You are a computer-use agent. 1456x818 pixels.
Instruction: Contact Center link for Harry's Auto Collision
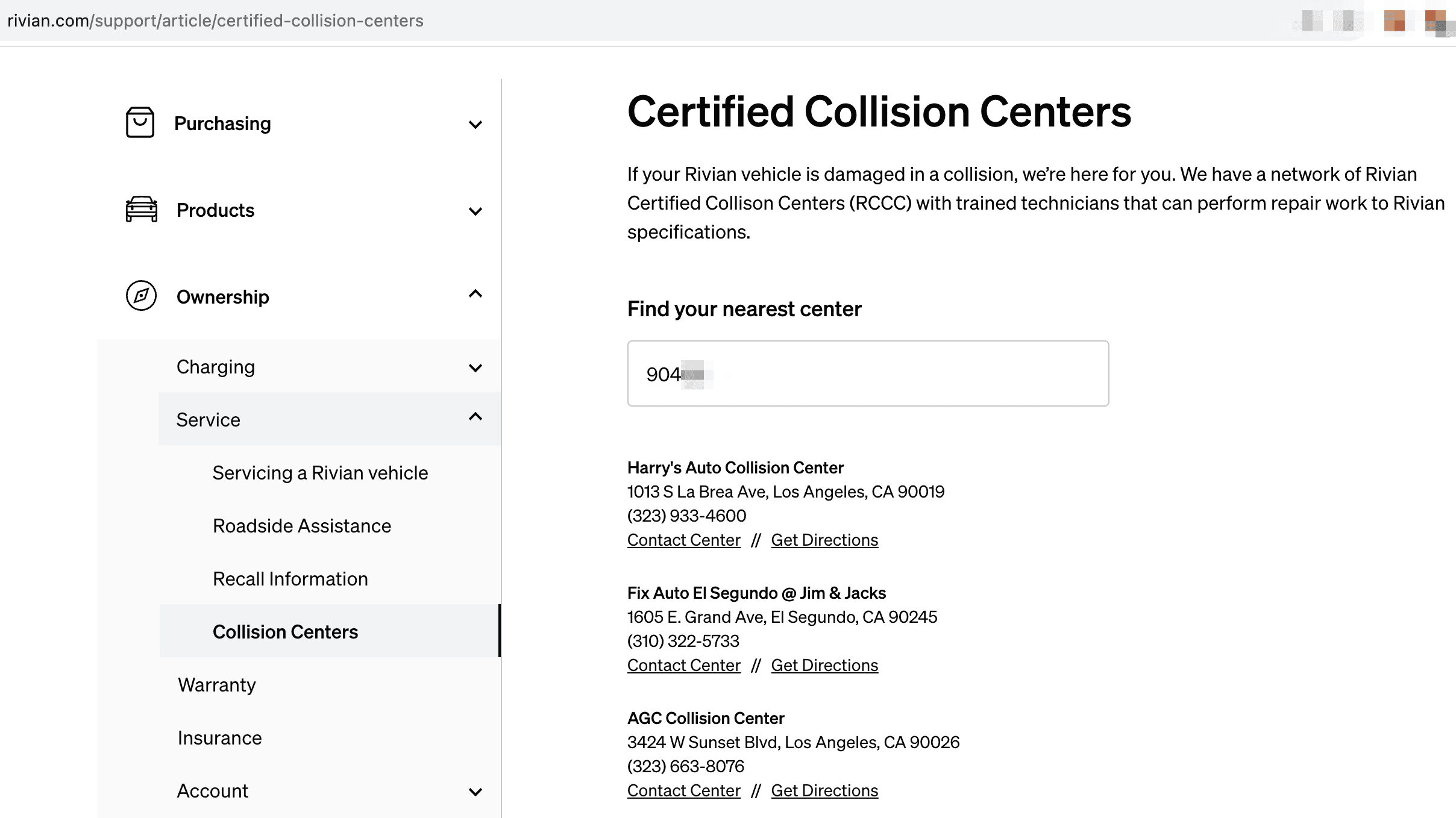click(683, 540)
